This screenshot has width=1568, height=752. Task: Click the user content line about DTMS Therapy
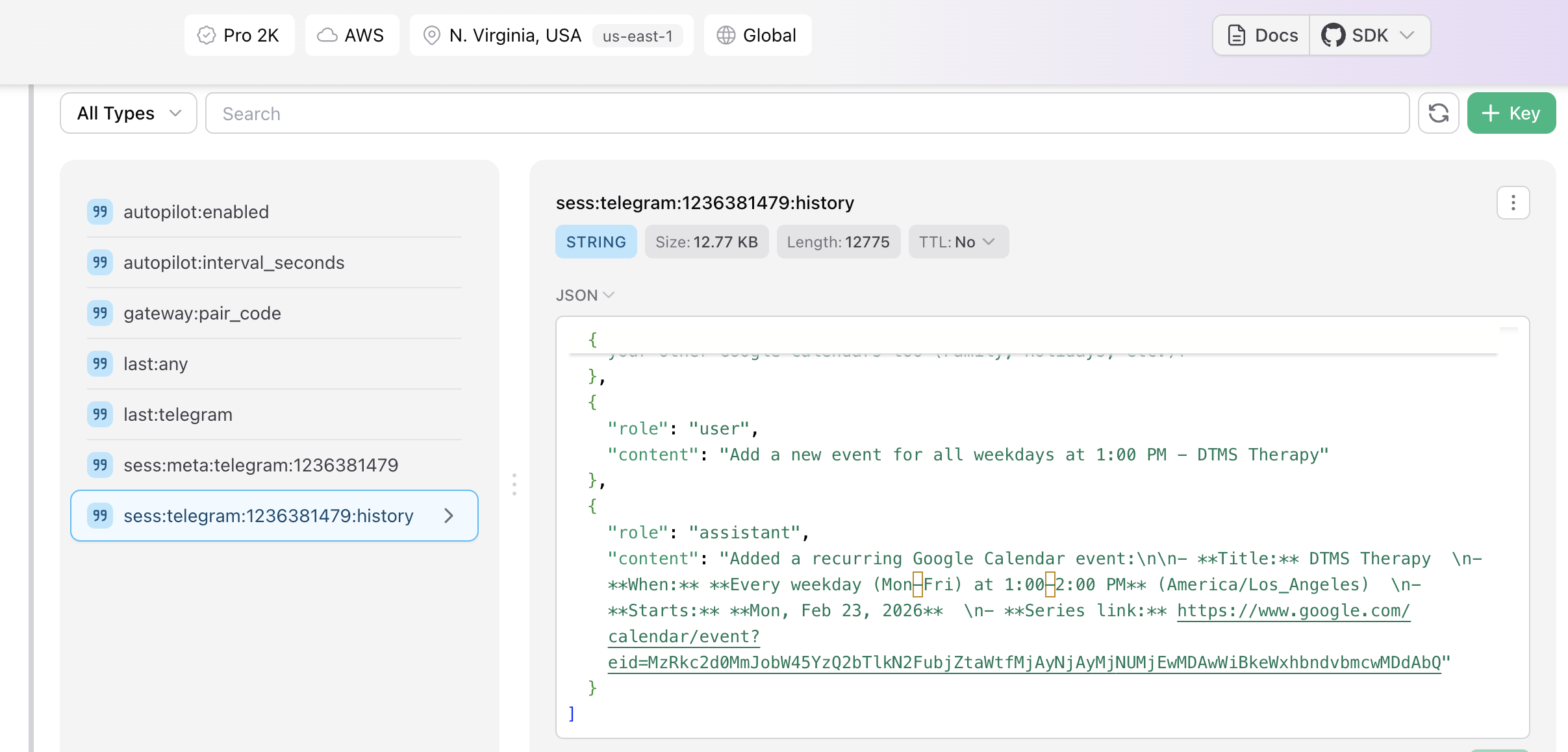968,455
